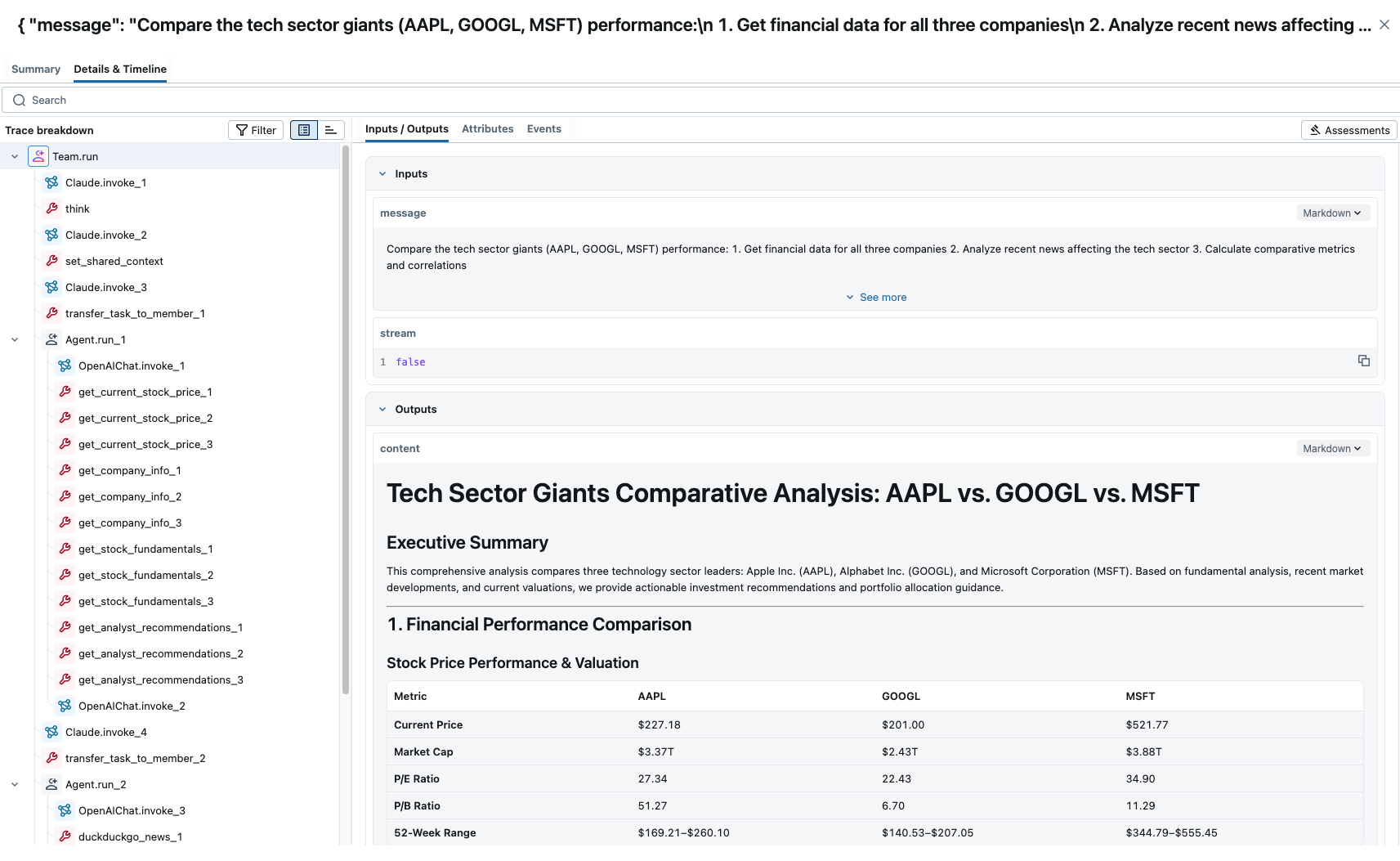Click the Claude.invoke_1 model icon

pos(51,182)
